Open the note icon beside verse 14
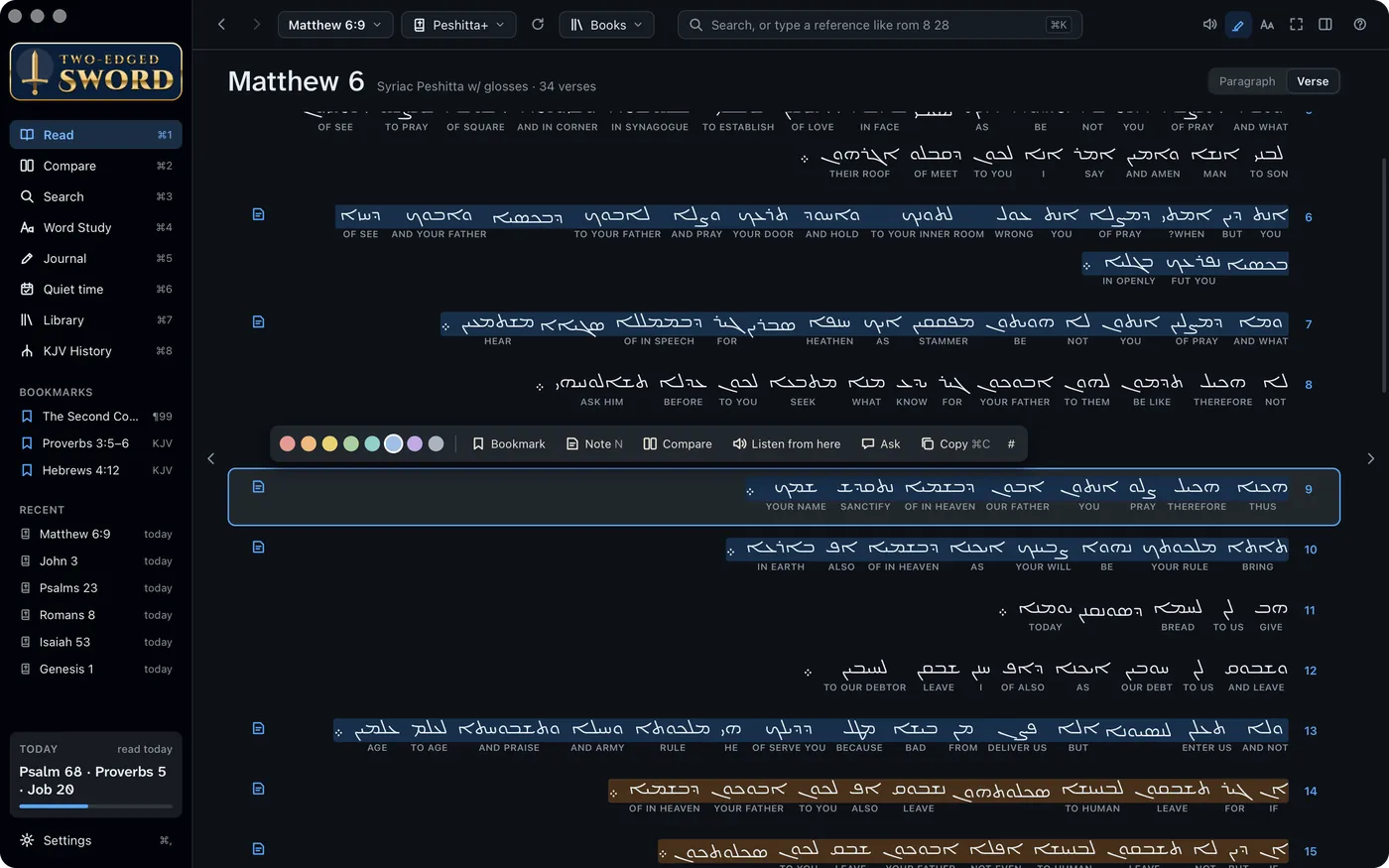 click(x=258, y=789)
